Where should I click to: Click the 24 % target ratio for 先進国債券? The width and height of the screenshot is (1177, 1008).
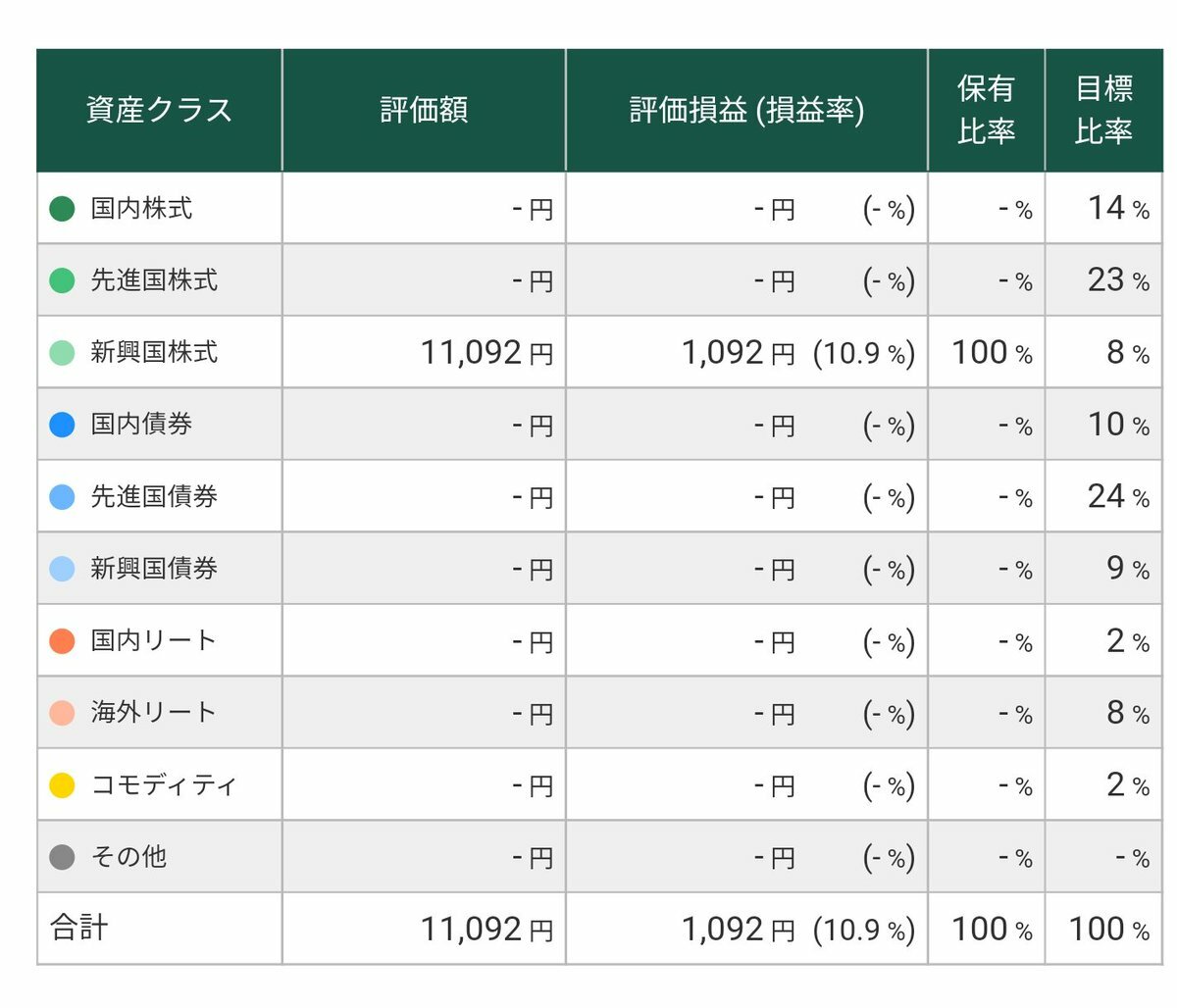point(1118,496)
